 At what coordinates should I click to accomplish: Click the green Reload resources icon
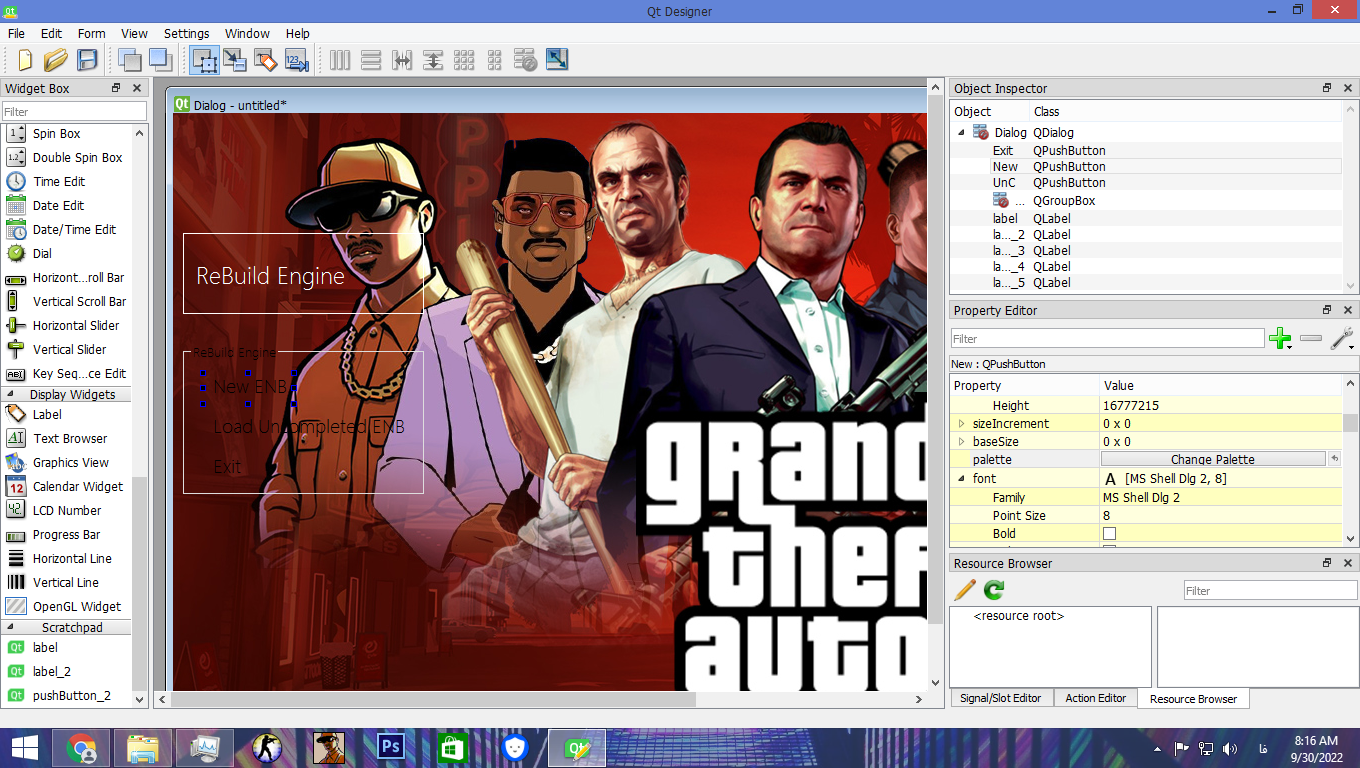(x=993, y=590)
